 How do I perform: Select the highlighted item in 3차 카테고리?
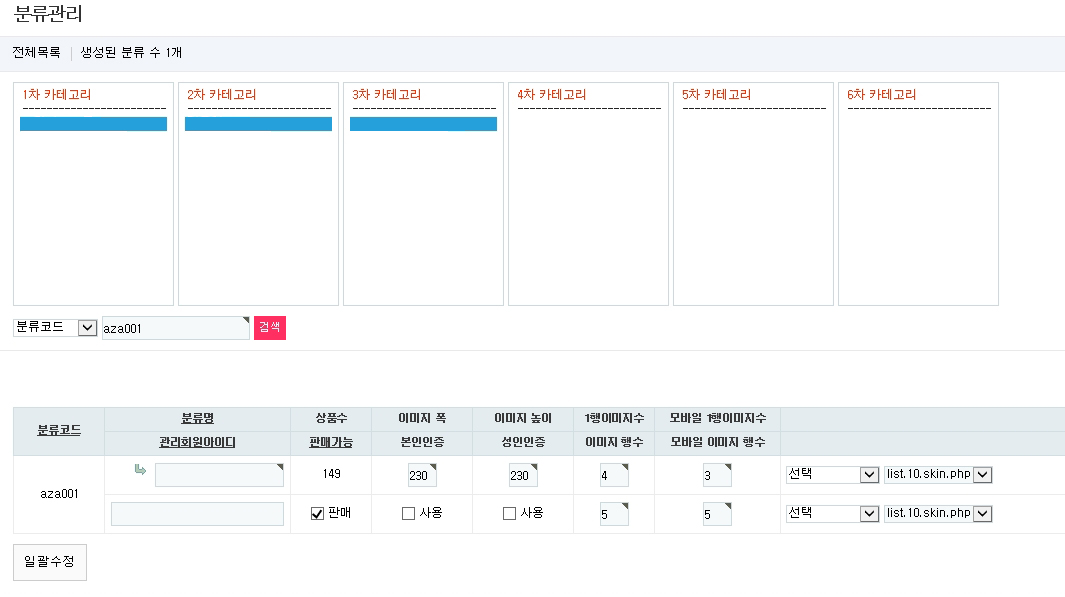(x=423, y=124)
